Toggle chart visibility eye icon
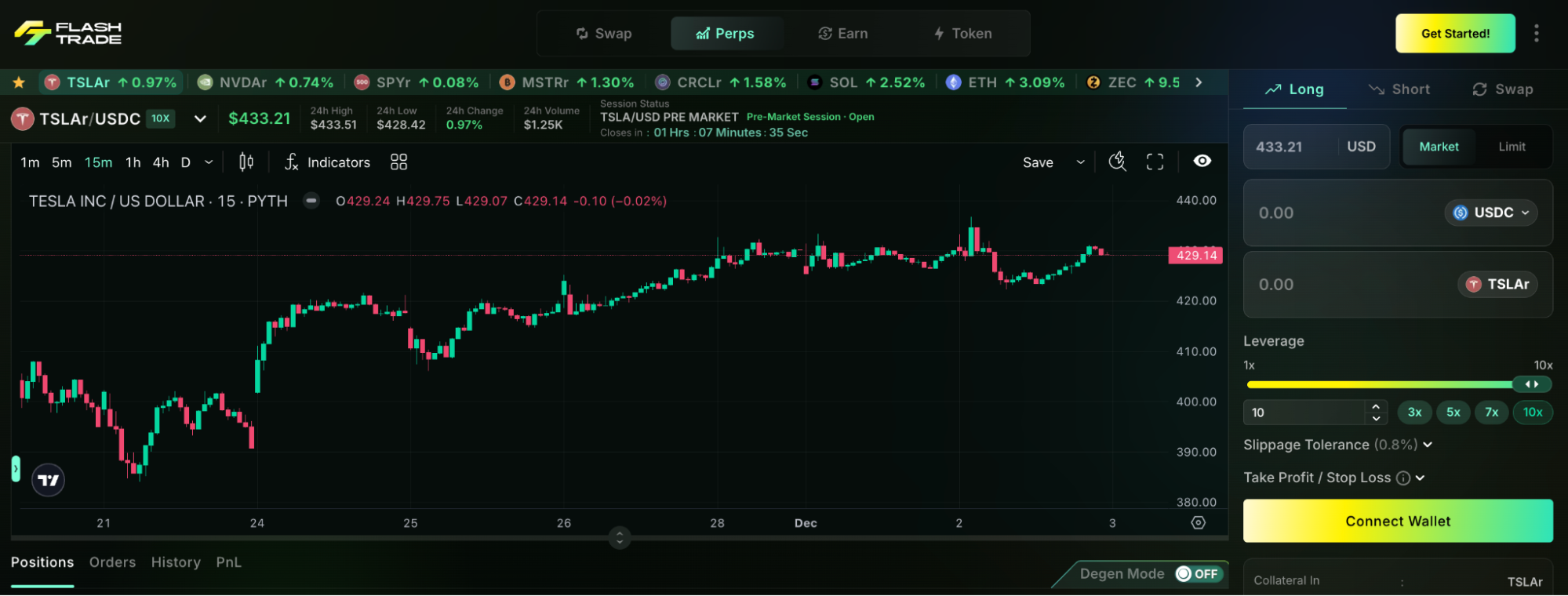Screen dimensions: 1568x596 point(1202,162)
